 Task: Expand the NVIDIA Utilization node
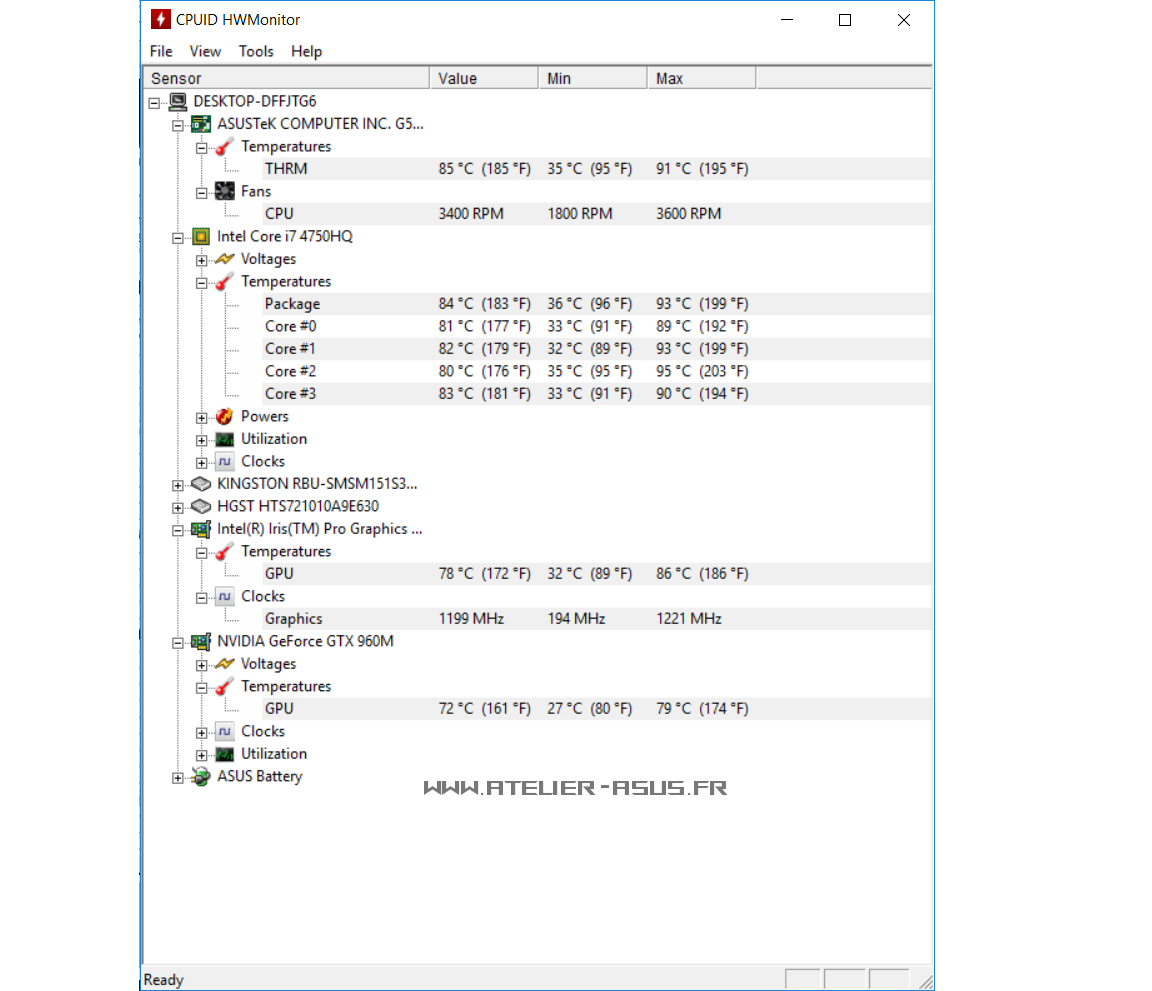(x=202, y=755)
